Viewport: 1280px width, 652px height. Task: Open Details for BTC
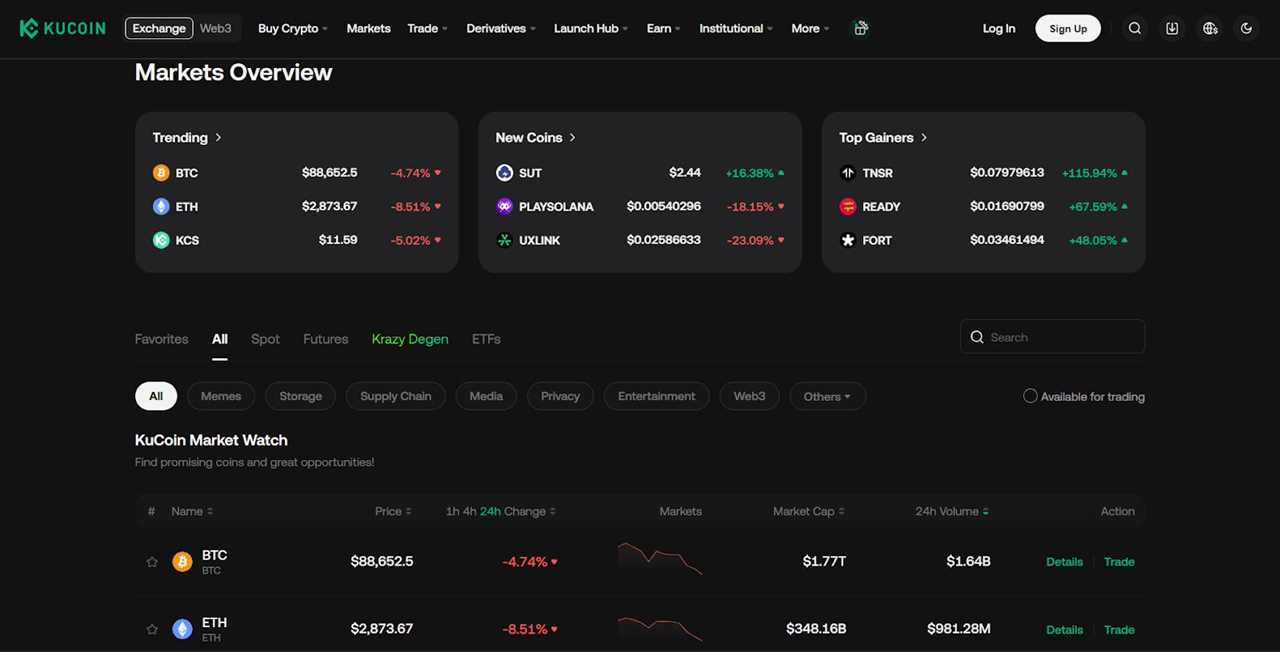[x=1063, y=561]
